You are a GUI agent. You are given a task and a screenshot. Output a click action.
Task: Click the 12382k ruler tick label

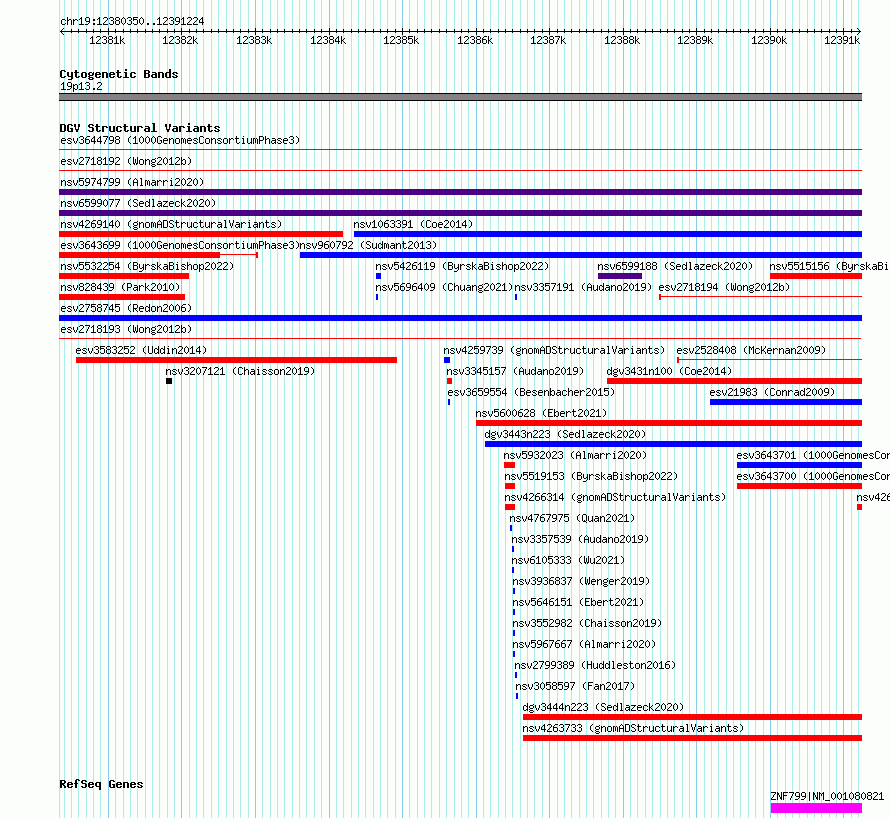(x=180, y=40)
